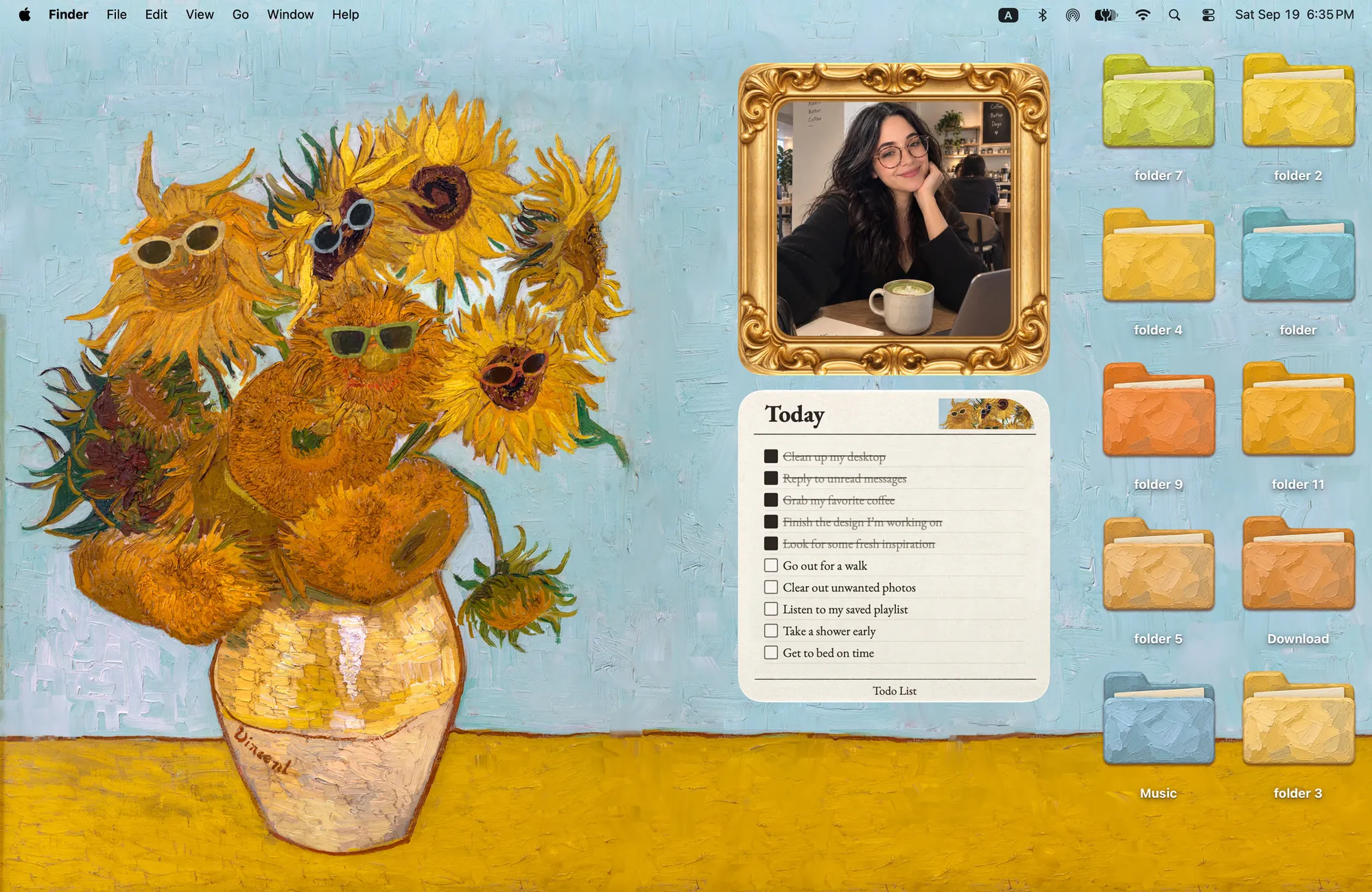Uncheck Reply to unread messages checkbox
Screen dimensions: 1372x892
coord(771,478)
